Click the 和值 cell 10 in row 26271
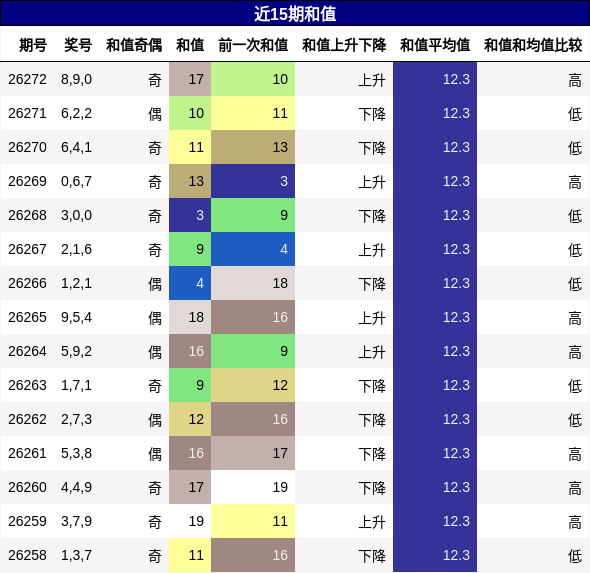 tap(190, 113)
